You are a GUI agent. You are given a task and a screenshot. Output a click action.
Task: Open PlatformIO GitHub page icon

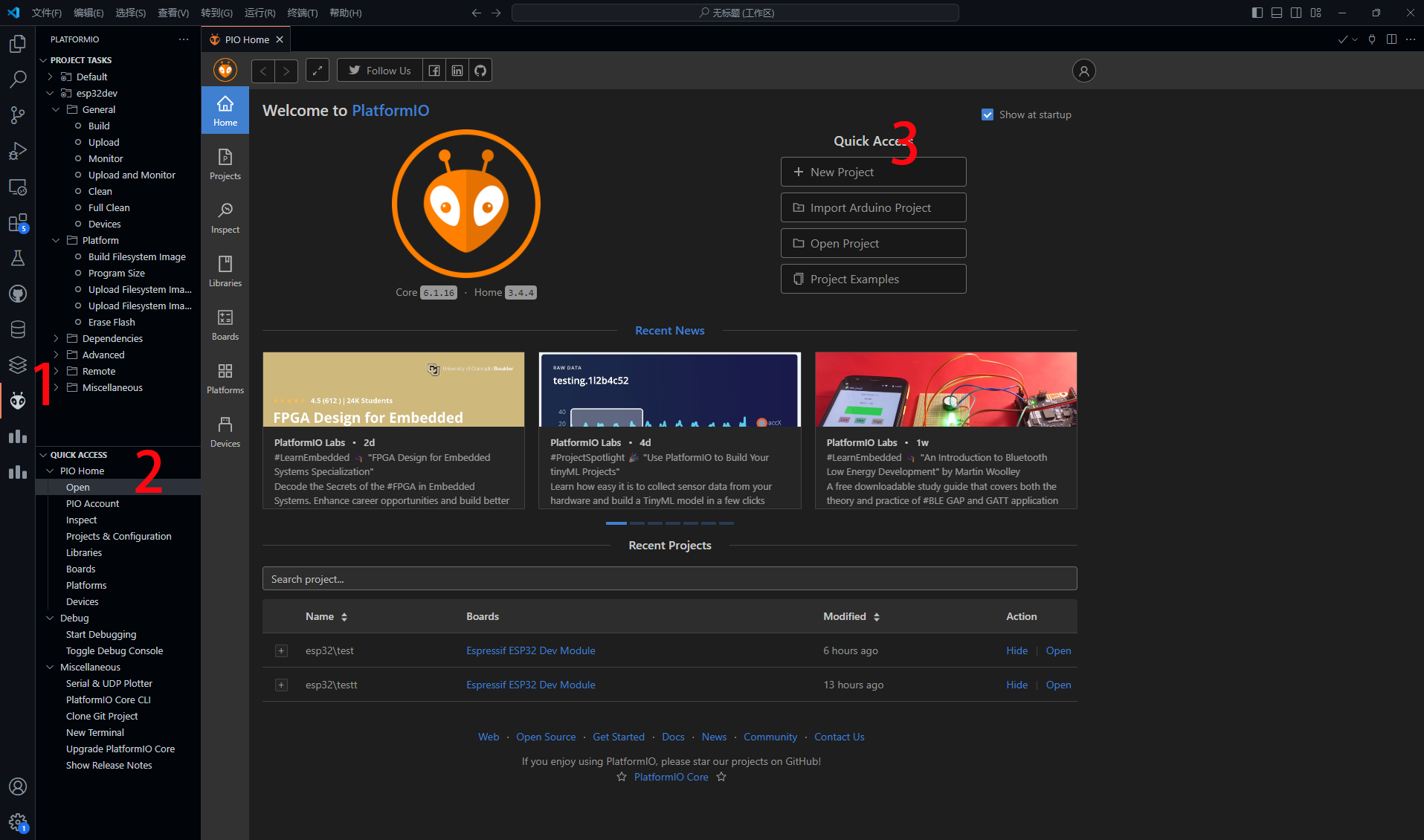point(480,71)
